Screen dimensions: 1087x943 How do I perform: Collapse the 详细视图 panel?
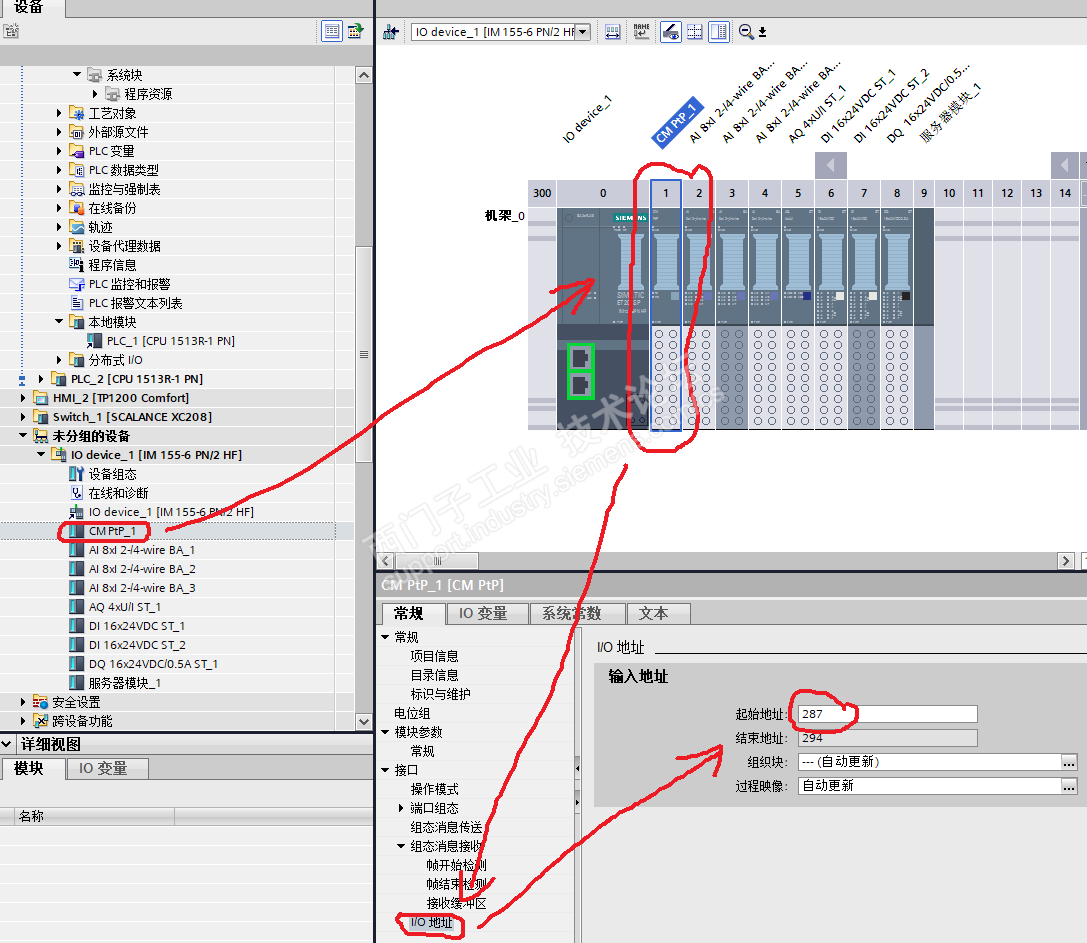coord(7,745)
